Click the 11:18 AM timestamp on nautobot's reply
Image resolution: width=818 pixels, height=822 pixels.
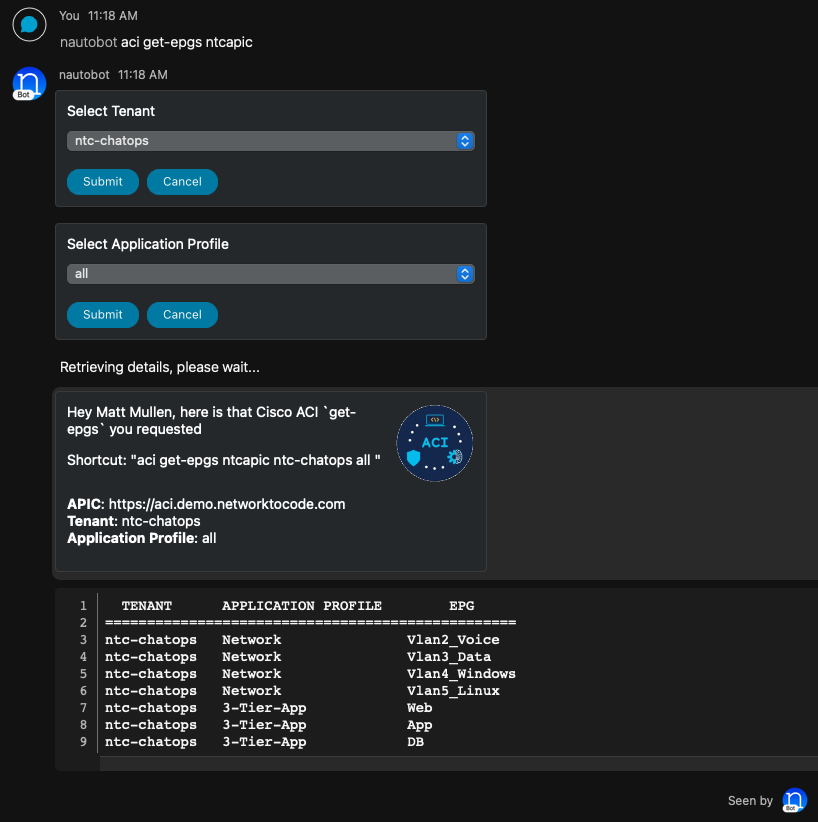143,75
